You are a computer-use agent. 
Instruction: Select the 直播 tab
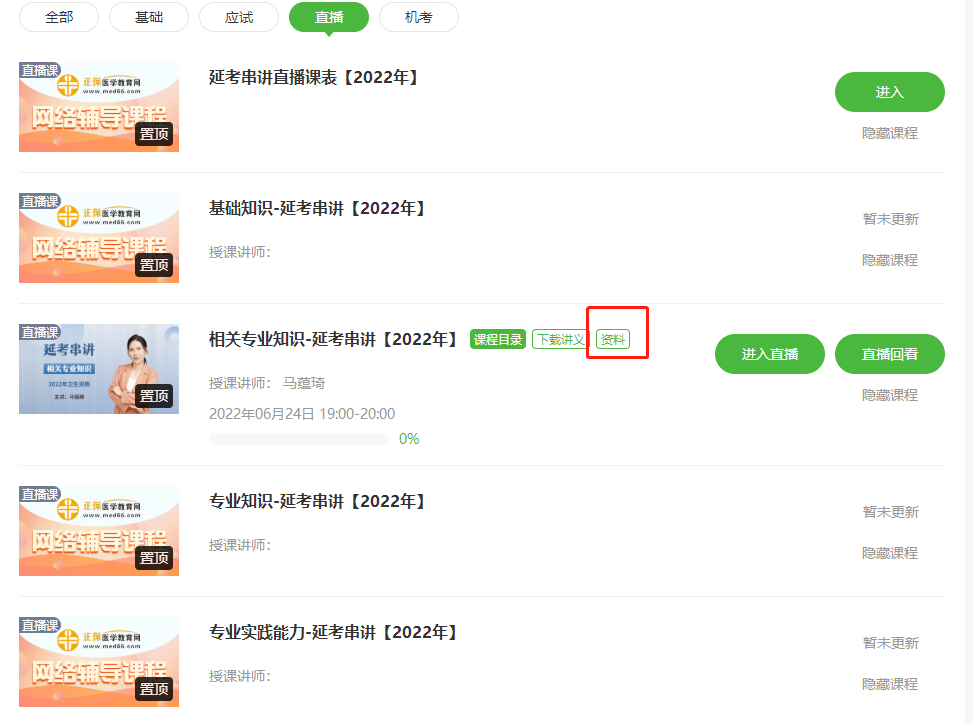pos(329,17)
